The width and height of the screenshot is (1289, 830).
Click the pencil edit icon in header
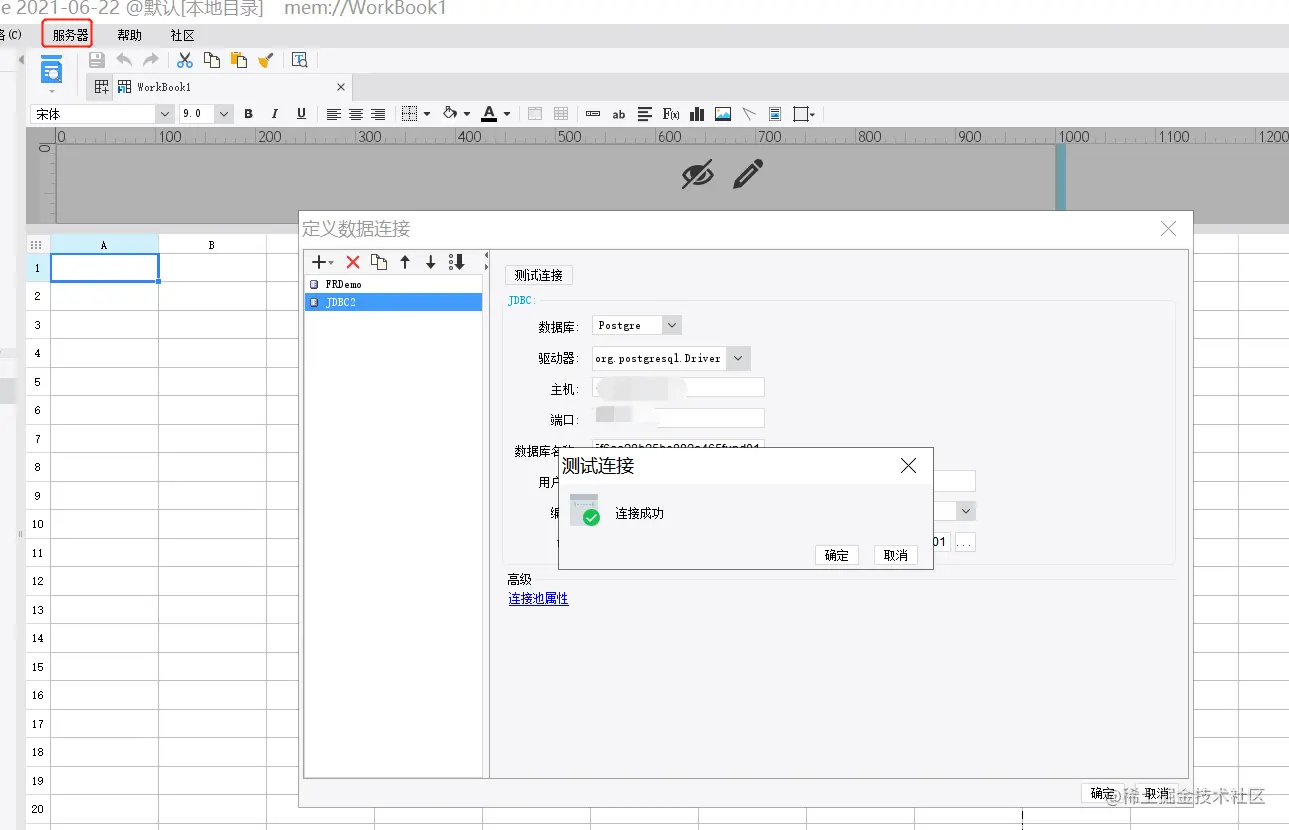pos(748,174)
